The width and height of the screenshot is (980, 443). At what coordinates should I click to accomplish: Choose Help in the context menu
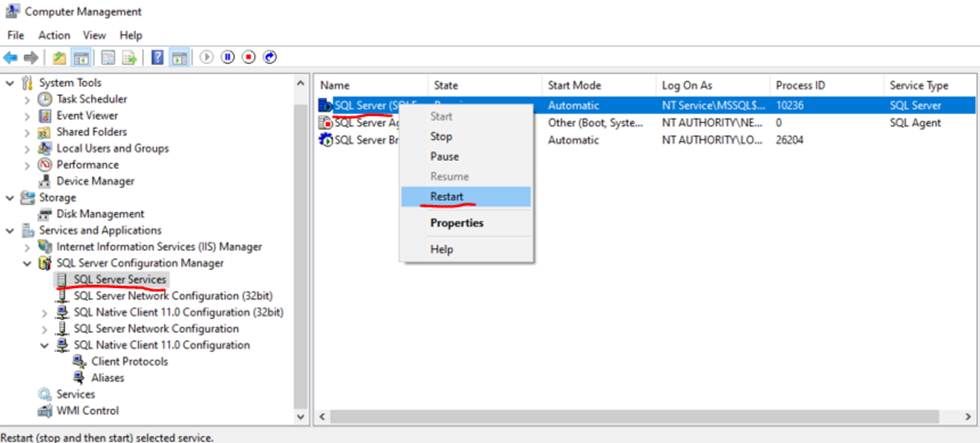(x=466, y=249)
